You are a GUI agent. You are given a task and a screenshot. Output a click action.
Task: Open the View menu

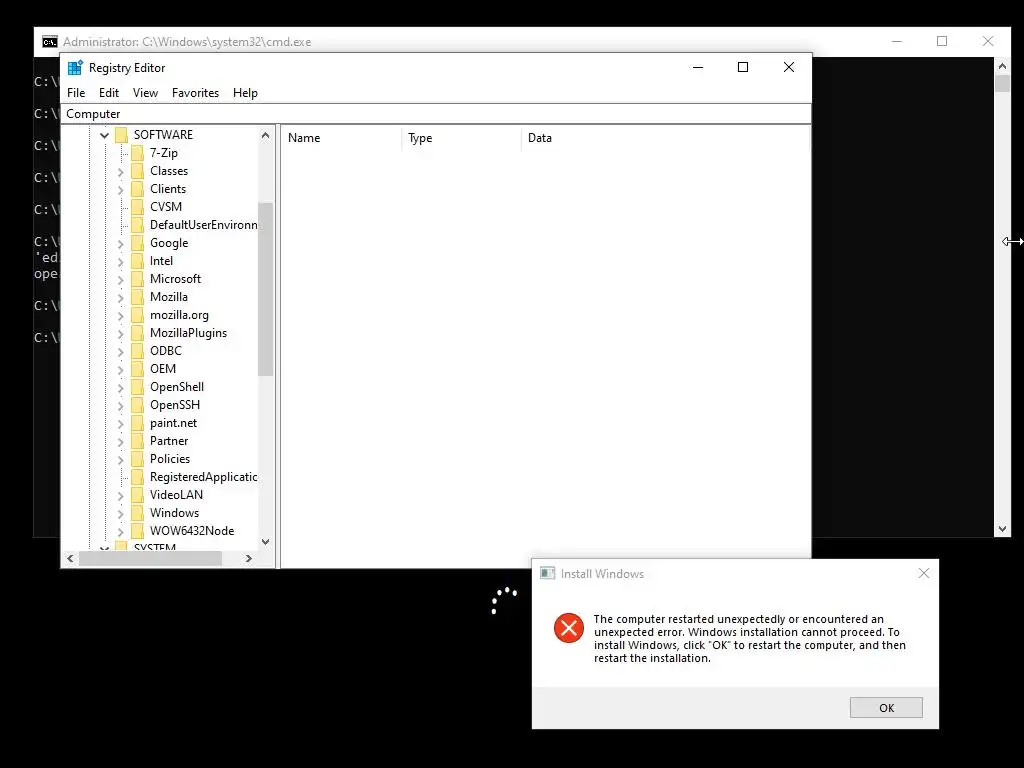click(x=146, y=93)
